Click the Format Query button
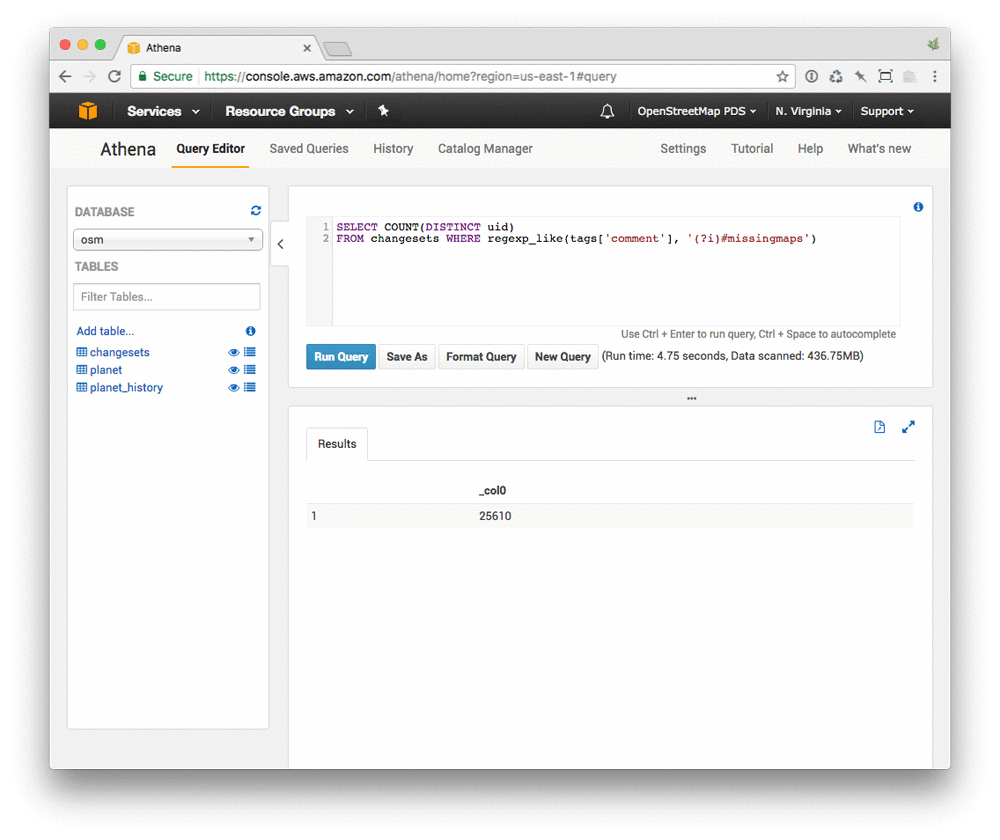Screen dimensions: 1000x840 pyautogui.click(x=481, y=357)
